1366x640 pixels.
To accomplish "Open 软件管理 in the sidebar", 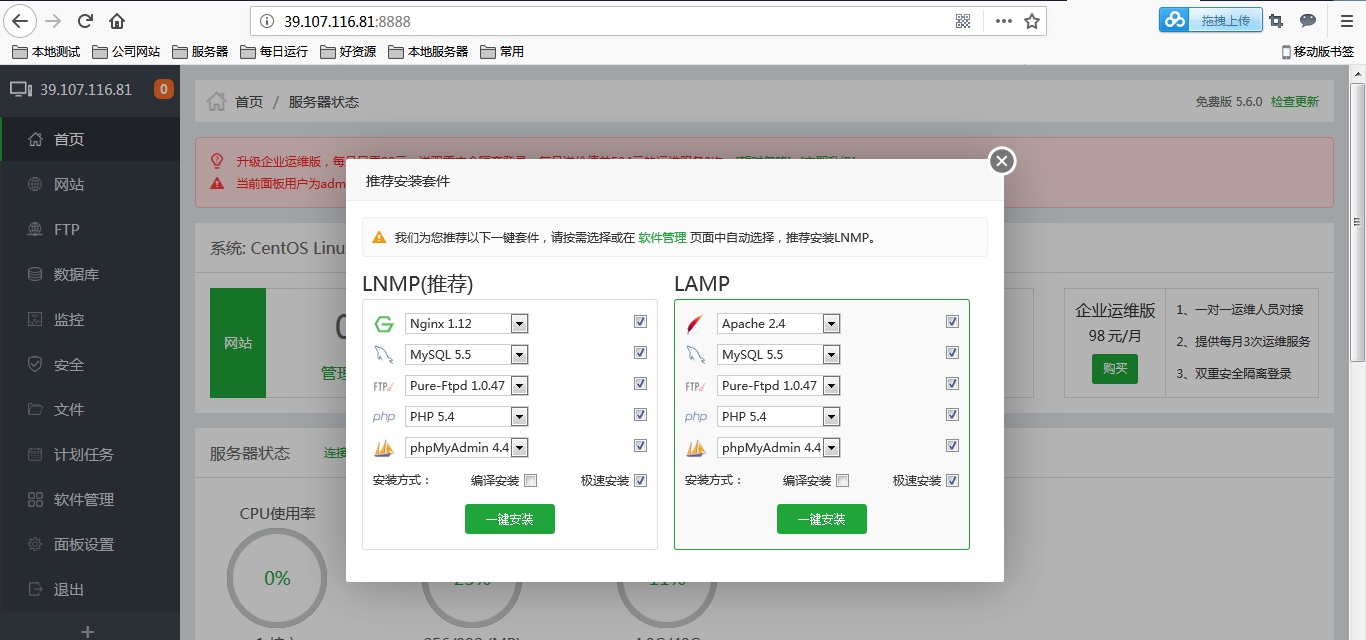I will [90, 499].
